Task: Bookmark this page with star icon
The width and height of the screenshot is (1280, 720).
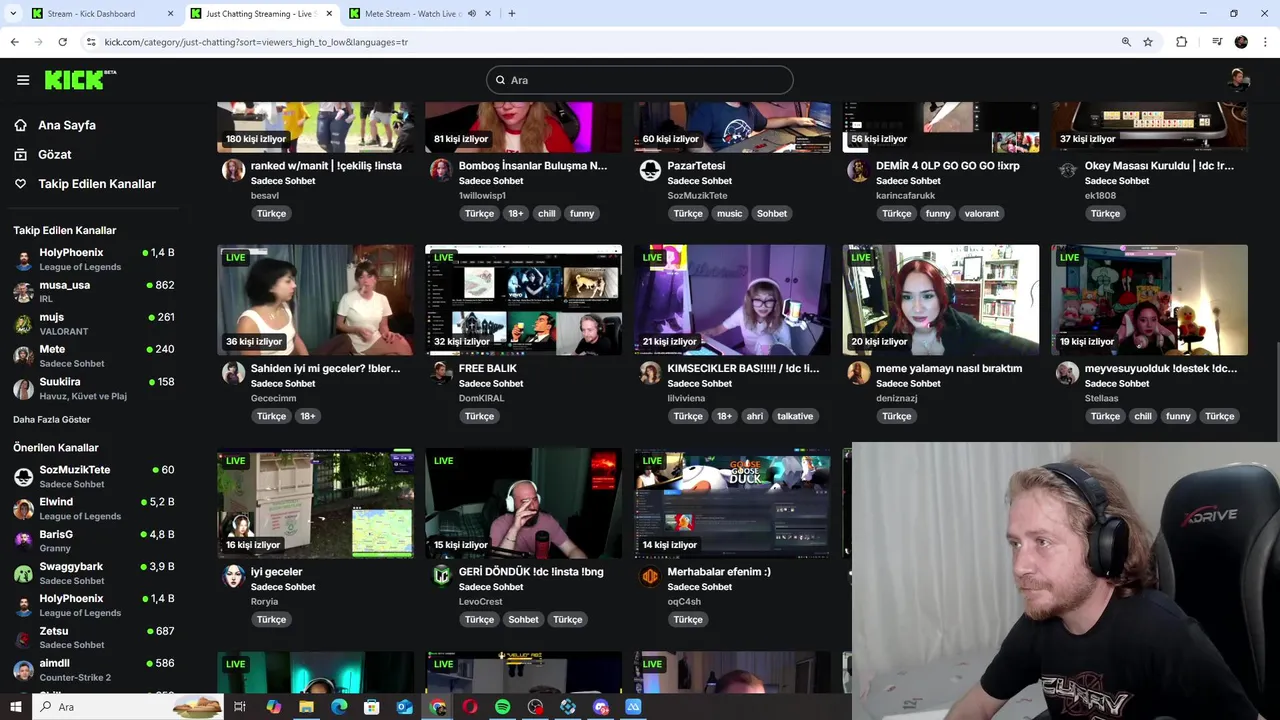Action: coord(1148,42)
